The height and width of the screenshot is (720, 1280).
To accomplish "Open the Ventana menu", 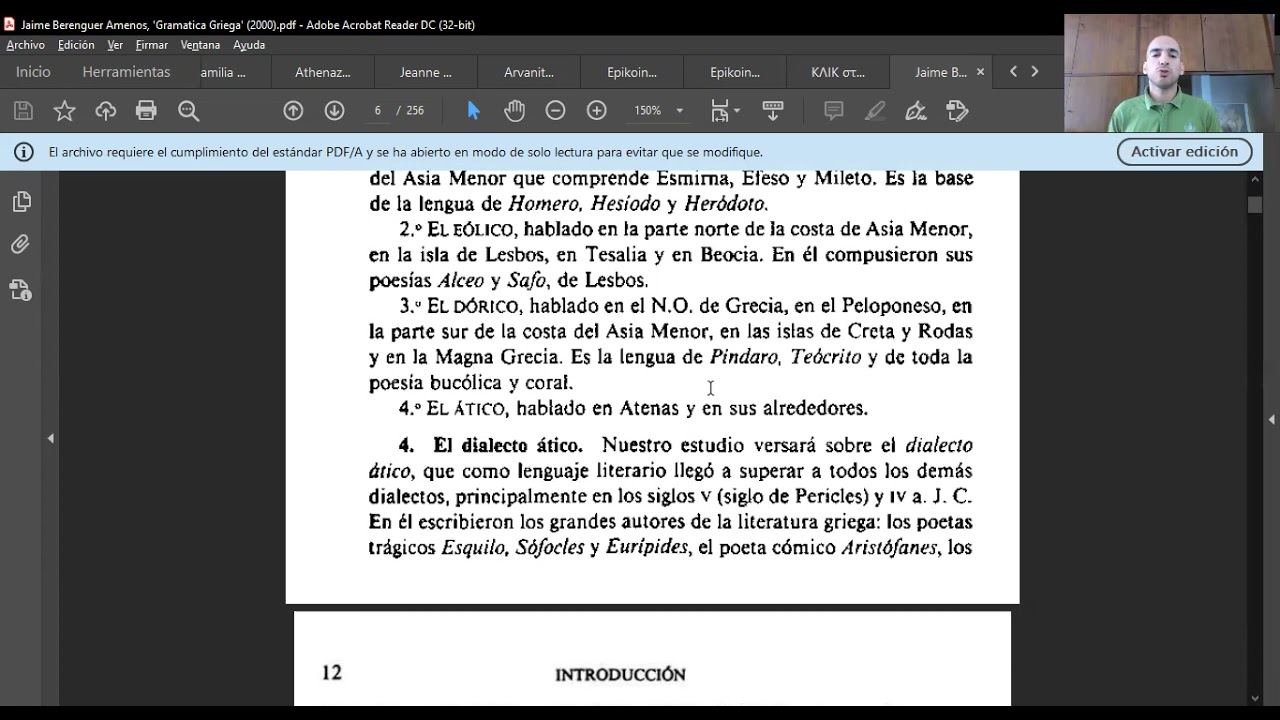I will tap(200, 45).
